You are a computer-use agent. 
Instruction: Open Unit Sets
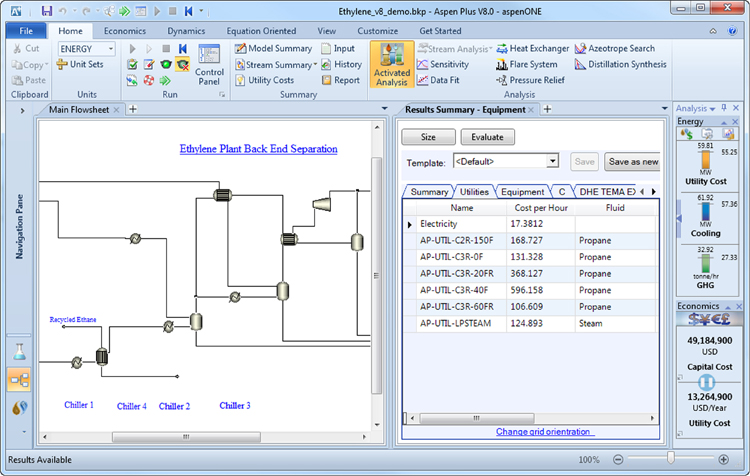tap(80, 64)
